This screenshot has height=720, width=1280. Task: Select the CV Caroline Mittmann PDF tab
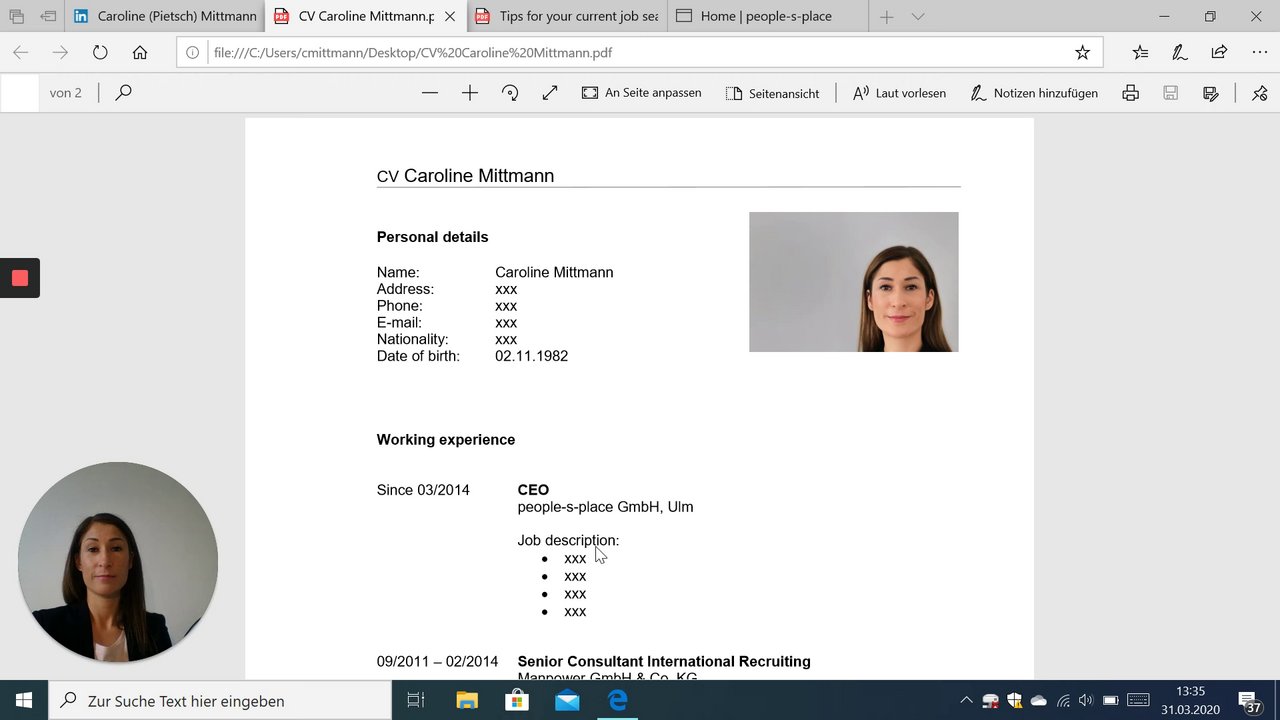pos(365,16)
